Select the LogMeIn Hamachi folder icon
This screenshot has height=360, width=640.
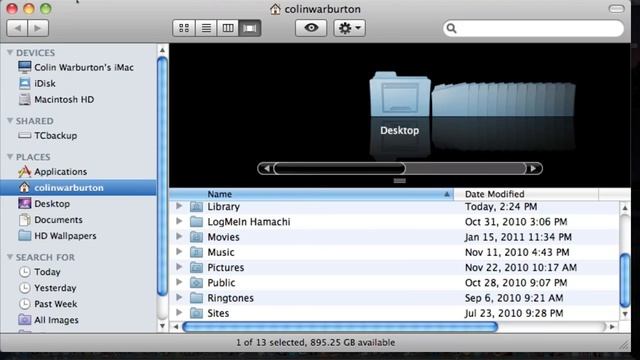click(196, 222)
